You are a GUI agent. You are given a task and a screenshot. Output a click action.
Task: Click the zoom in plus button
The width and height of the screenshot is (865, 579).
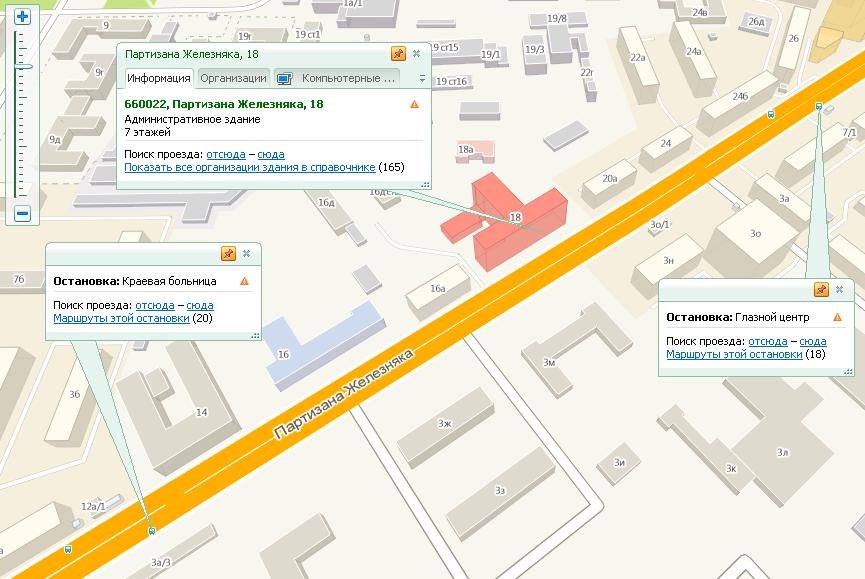tap(23, 16)
